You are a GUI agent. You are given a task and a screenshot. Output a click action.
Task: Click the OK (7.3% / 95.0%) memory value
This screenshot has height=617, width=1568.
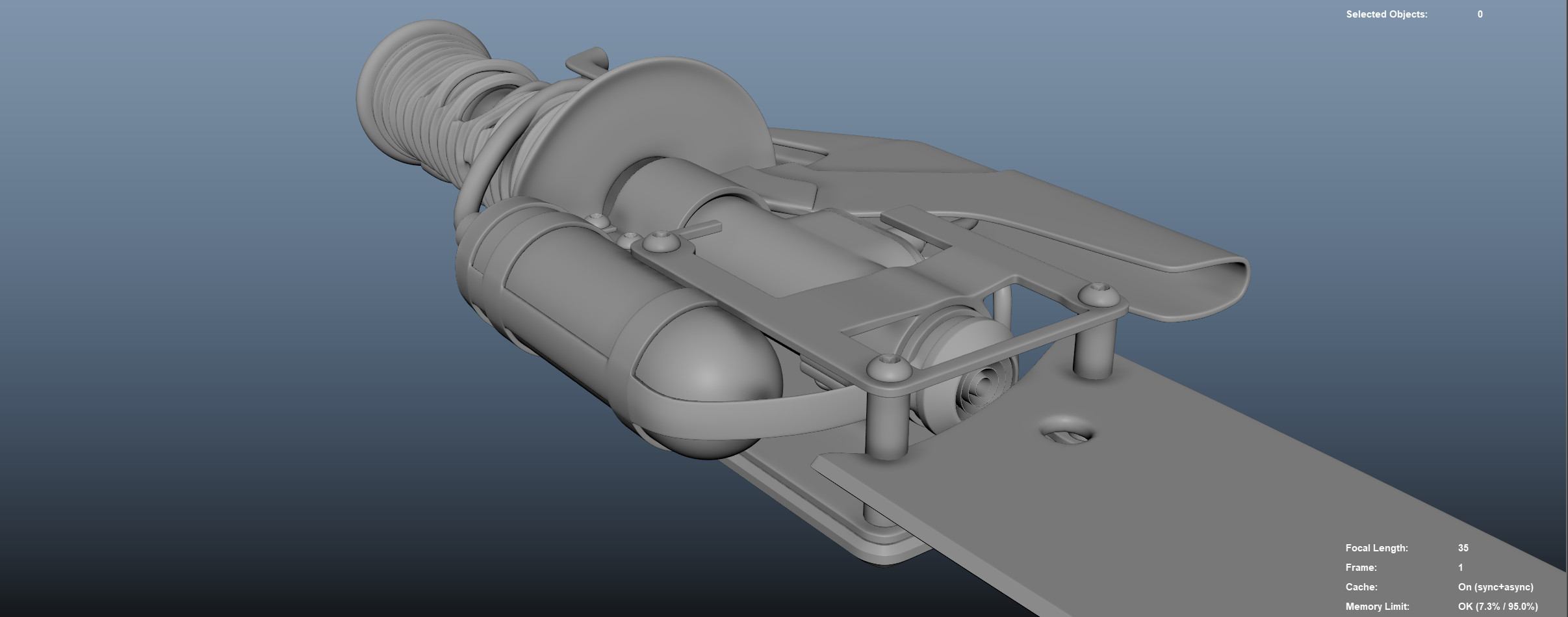click(x=1498, y=607)
